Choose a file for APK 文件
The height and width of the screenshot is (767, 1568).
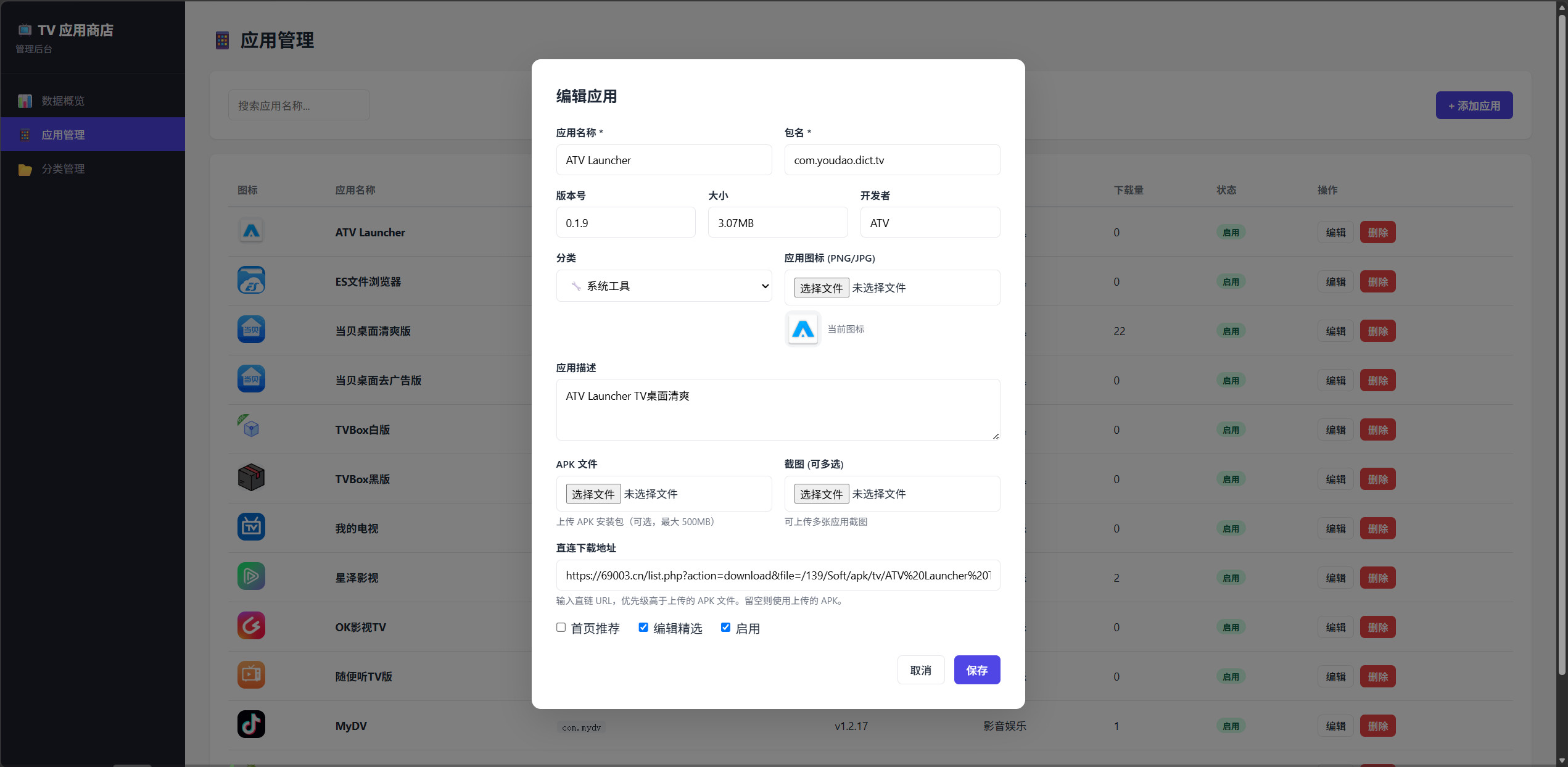coord(593,494)
